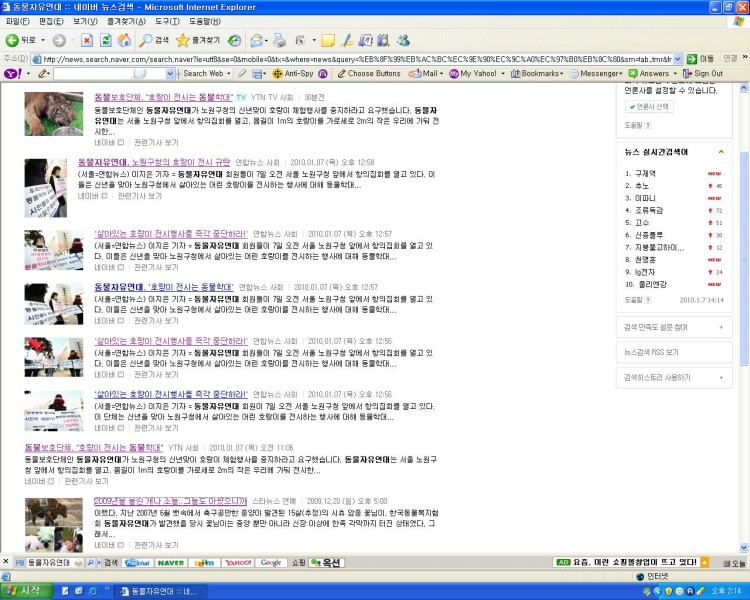
Task: Refresh the current page
Action: pos(105,40)
